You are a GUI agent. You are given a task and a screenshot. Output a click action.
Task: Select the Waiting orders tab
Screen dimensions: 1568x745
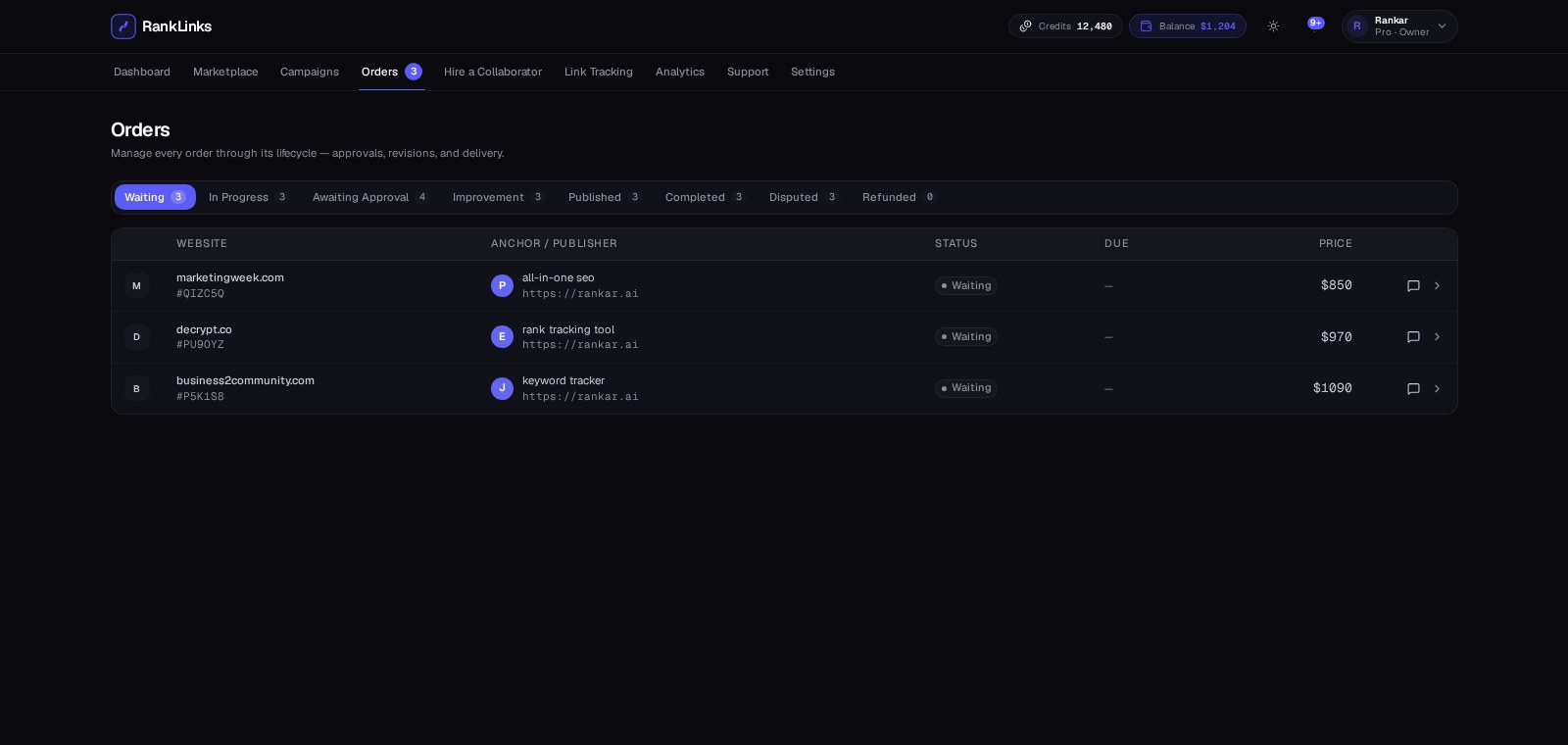(155, 197)
